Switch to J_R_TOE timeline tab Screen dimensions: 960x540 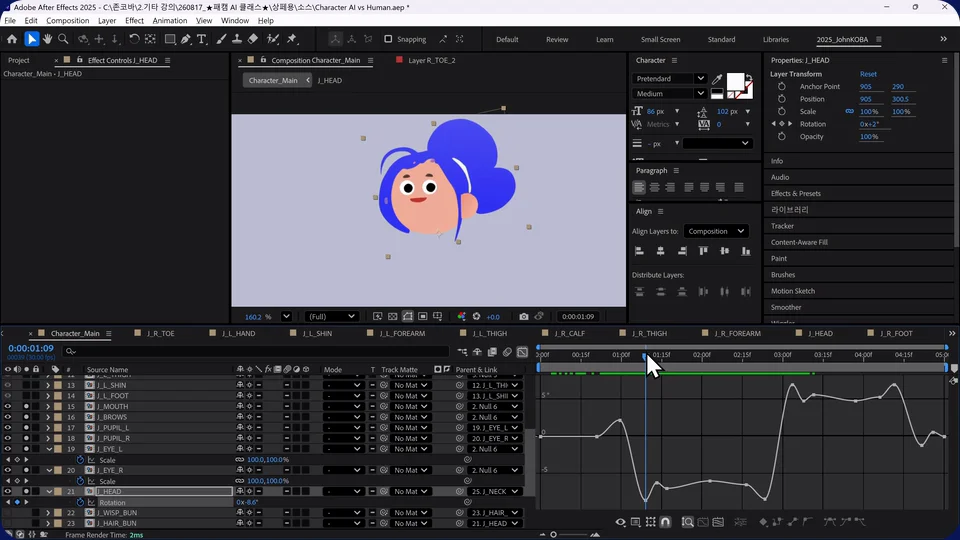point(161,334)
